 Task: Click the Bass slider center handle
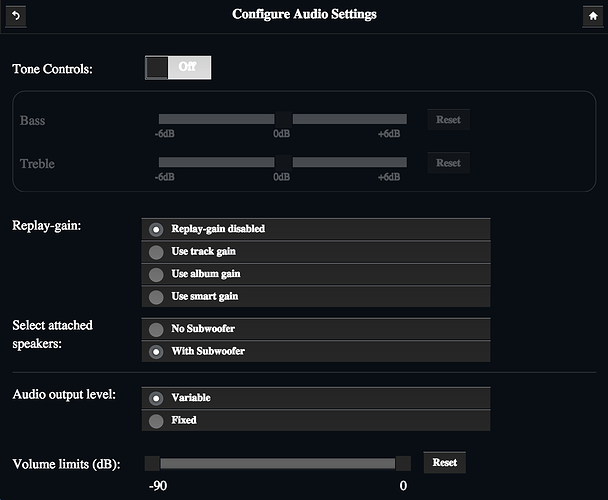(x=283, y=119)
